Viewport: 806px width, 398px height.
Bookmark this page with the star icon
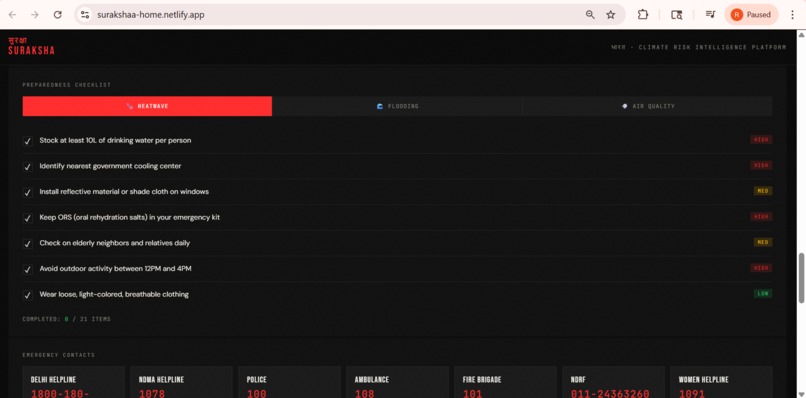coord(611,15)
